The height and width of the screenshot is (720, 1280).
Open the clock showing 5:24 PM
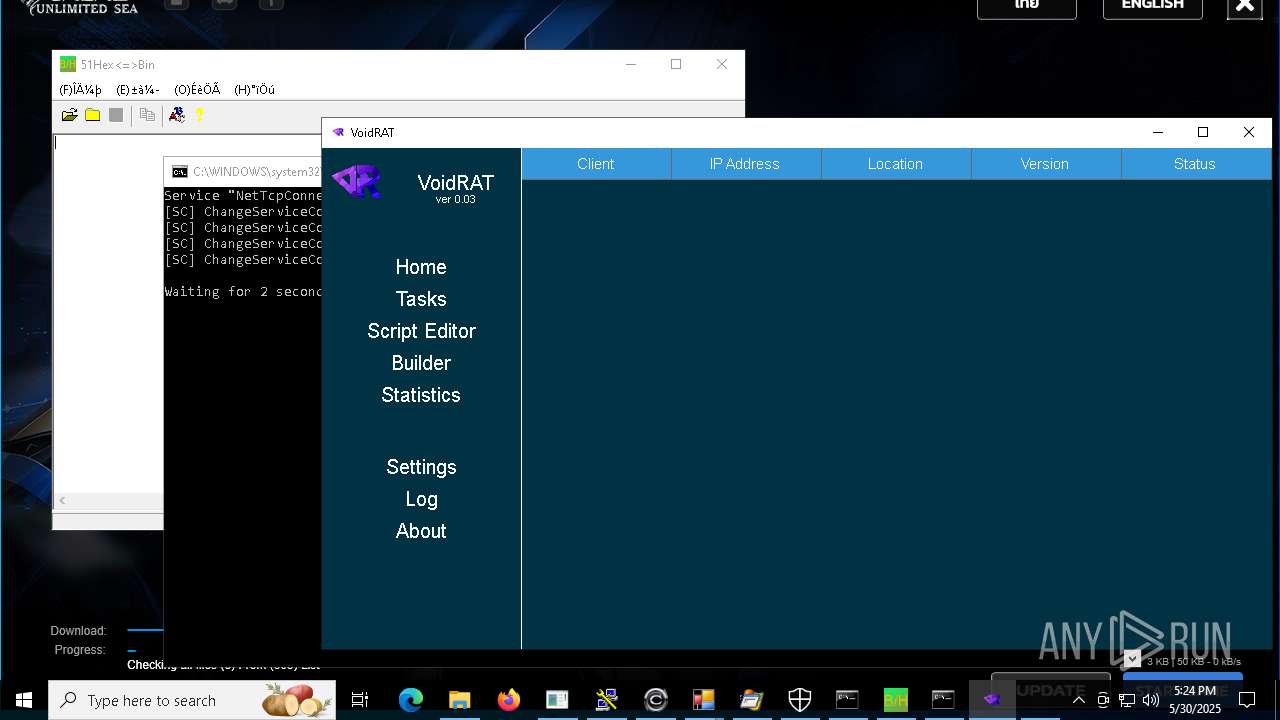[x=1195, y=700]
